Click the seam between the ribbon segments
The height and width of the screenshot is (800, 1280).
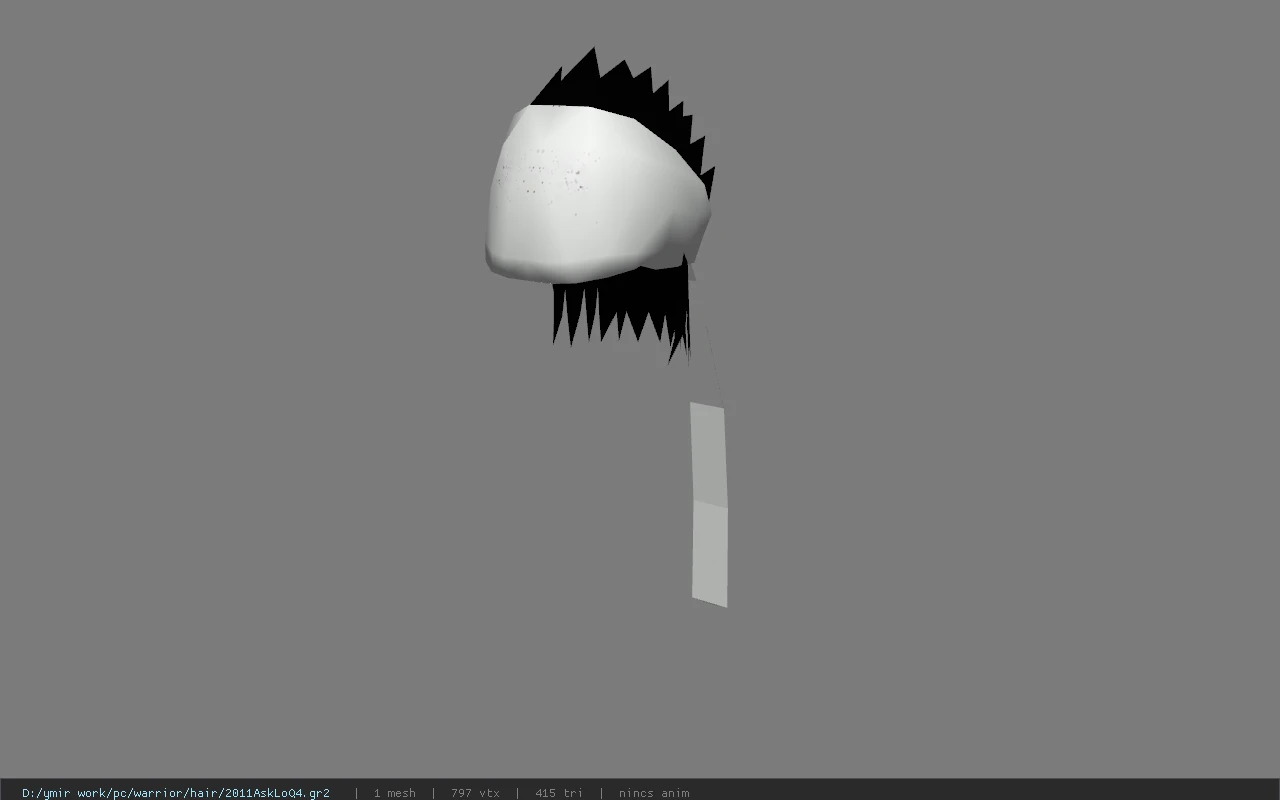click(709, 503)
